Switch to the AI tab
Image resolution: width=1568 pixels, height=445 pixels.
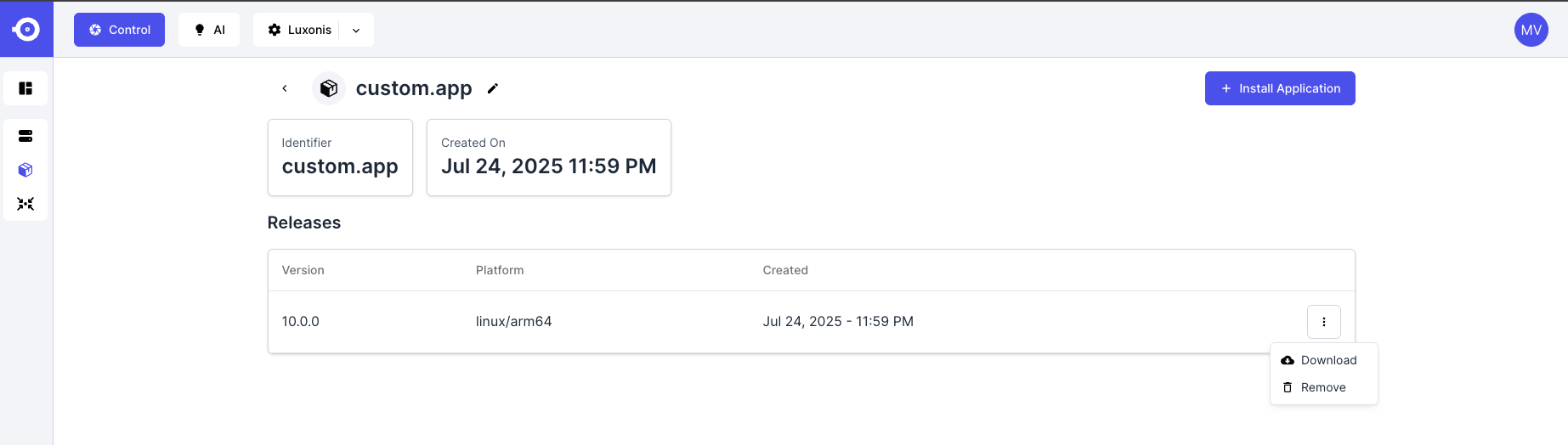click(x=209, y=30)
